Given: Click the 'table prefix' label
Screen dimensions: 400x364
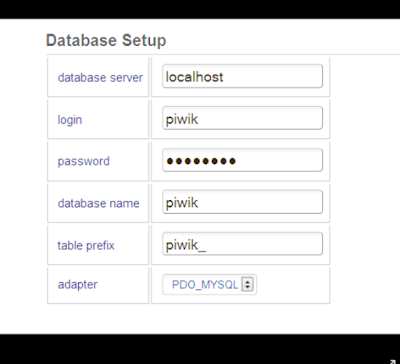Looking at the screenshot, I should coord(86,246).
